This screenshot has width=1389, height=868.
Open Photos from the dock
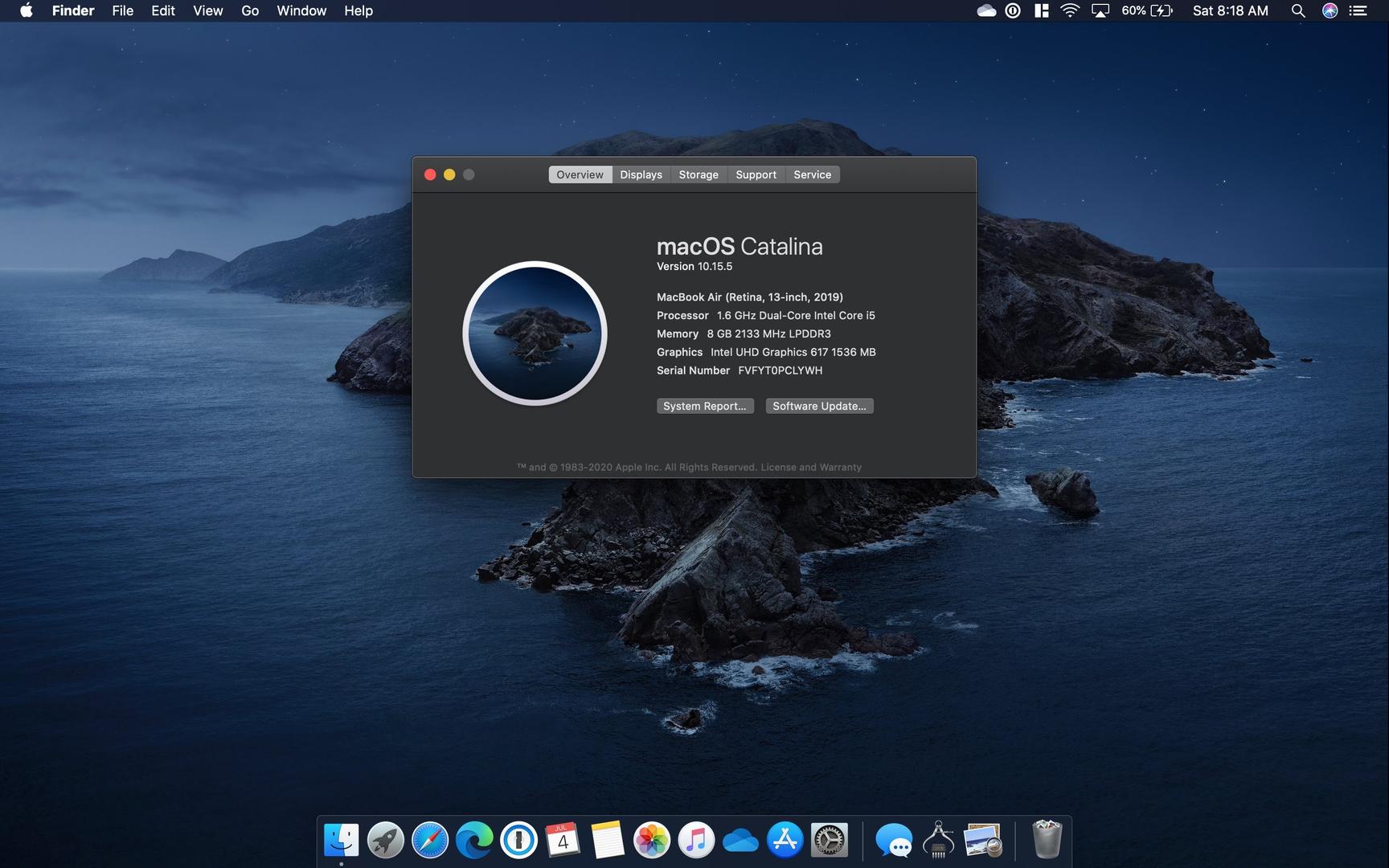coord(652,841)
